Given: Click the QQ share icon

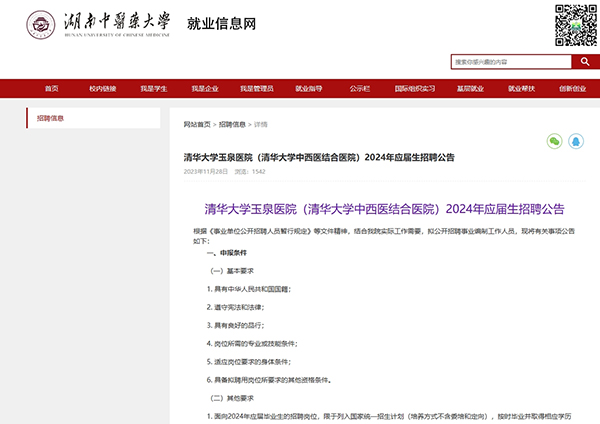Looking at the screenshot, I should pyautogui.click(x=576, y=141).
